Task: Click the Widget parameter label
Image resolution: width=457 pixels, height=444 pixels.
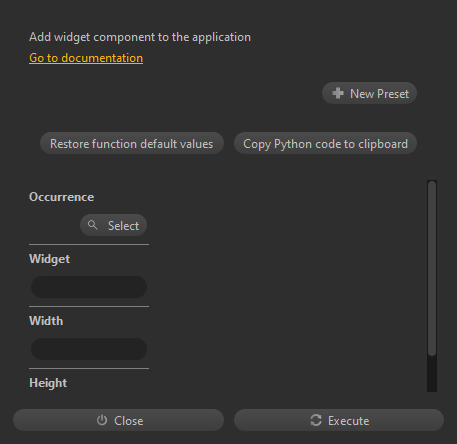Action: click(49, 259)
